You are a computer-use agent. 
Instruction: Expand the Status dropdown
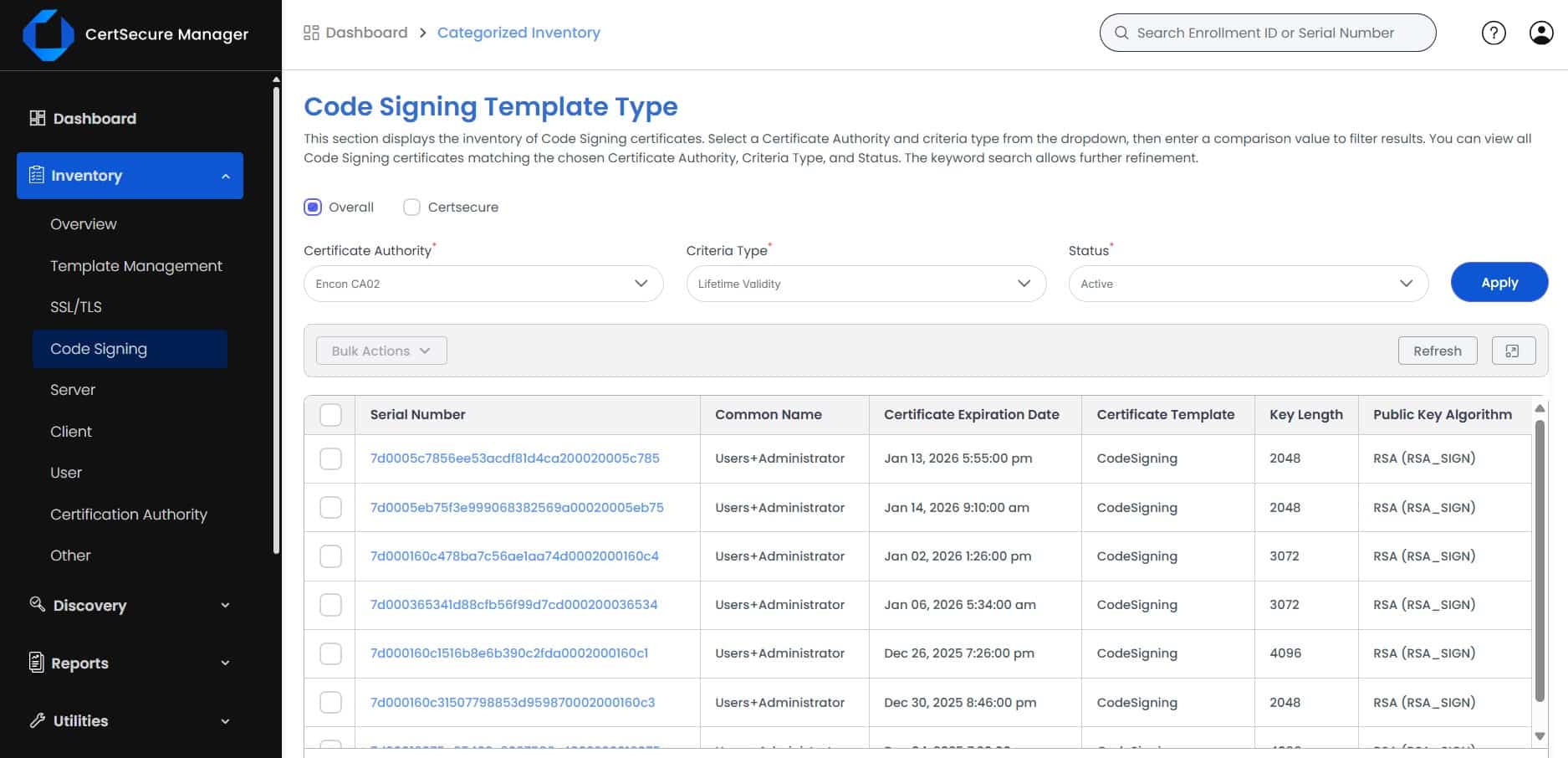click(x=1247, y=284)
